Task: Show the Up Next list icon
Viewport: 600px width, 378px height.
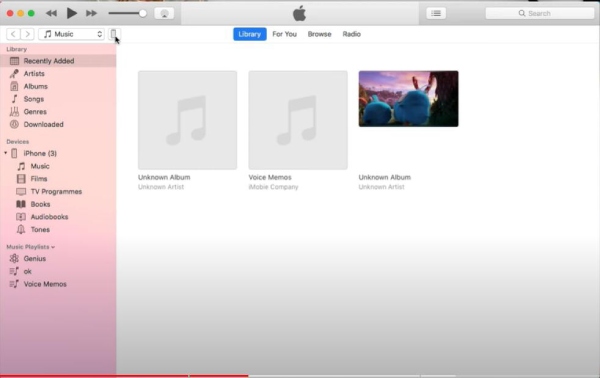Action: click(436, 13)
